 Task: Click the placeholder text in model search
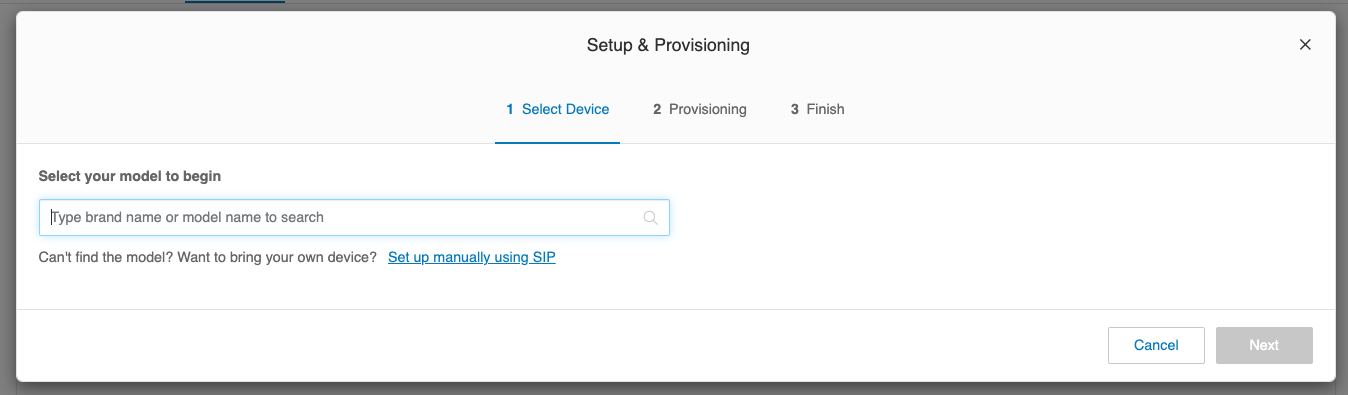(x=188, y=217)
